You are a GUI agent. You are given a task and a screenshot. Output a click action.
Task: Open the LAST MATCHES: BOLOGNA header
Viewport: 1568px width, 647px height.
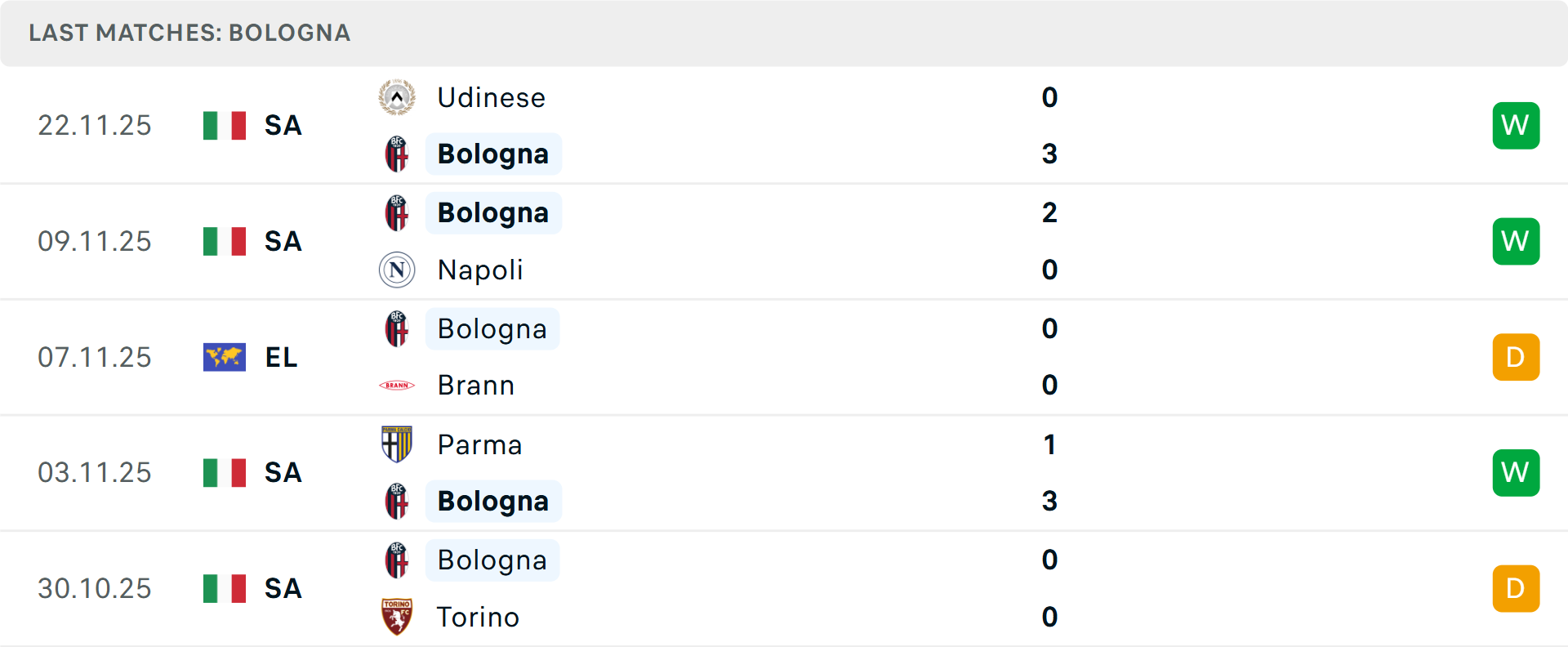(189, 33)
